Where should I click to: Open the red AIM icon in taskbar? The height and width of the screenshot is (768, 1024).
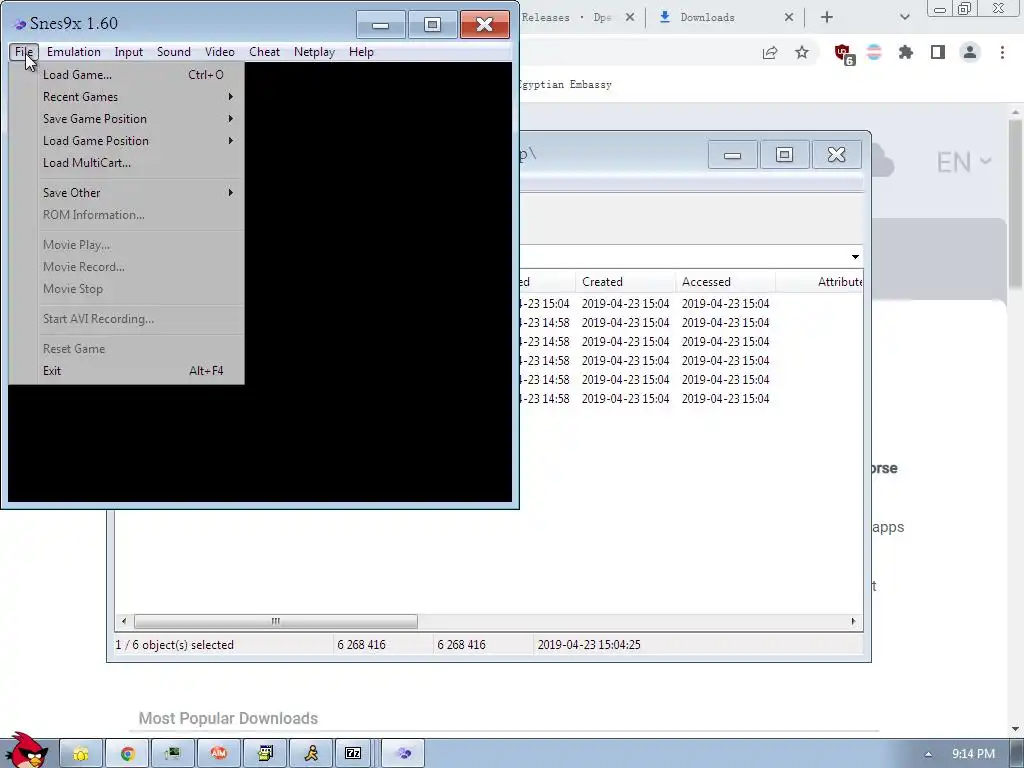(219, 754)
